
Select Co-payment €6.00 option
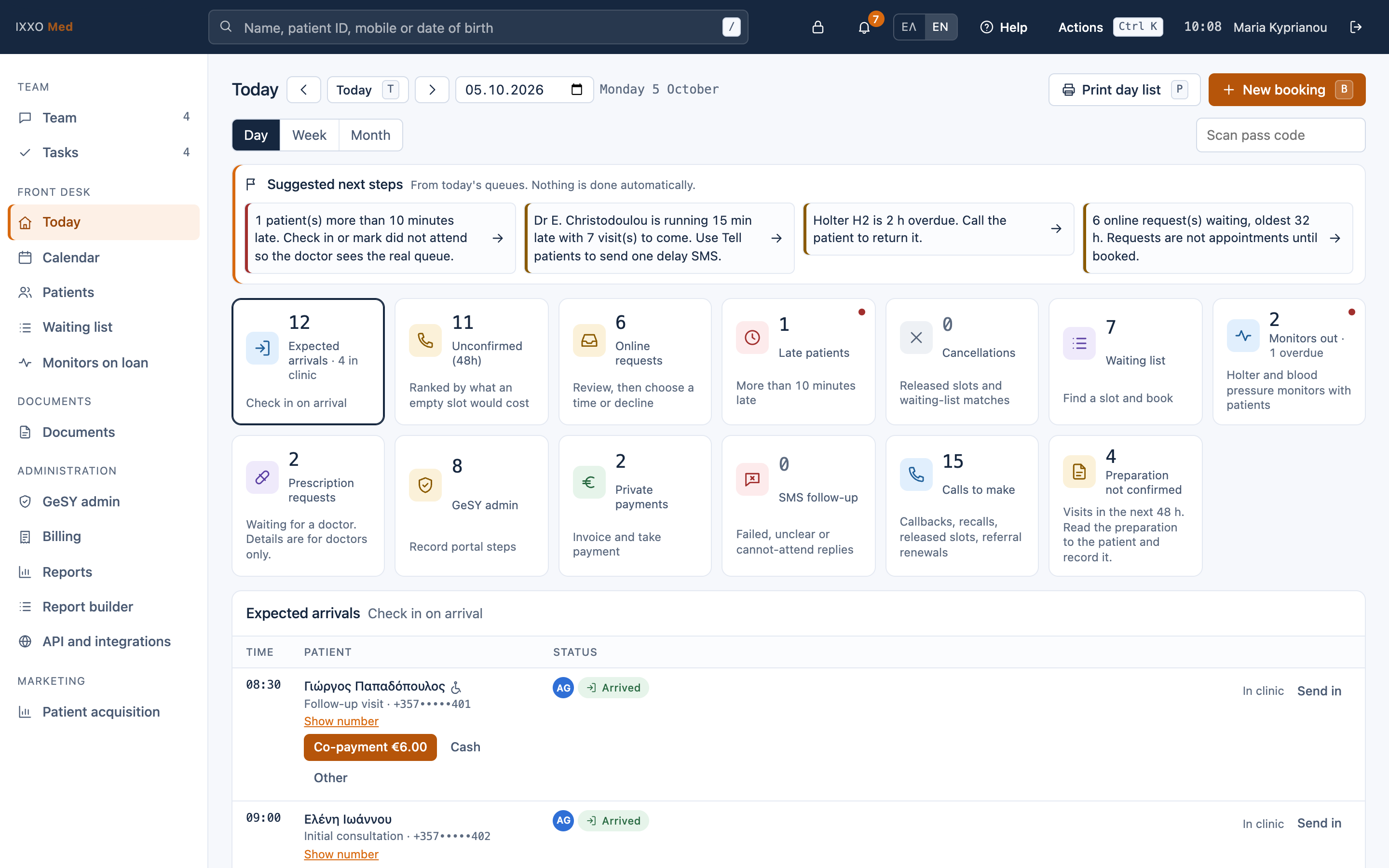tap(370, 747)
